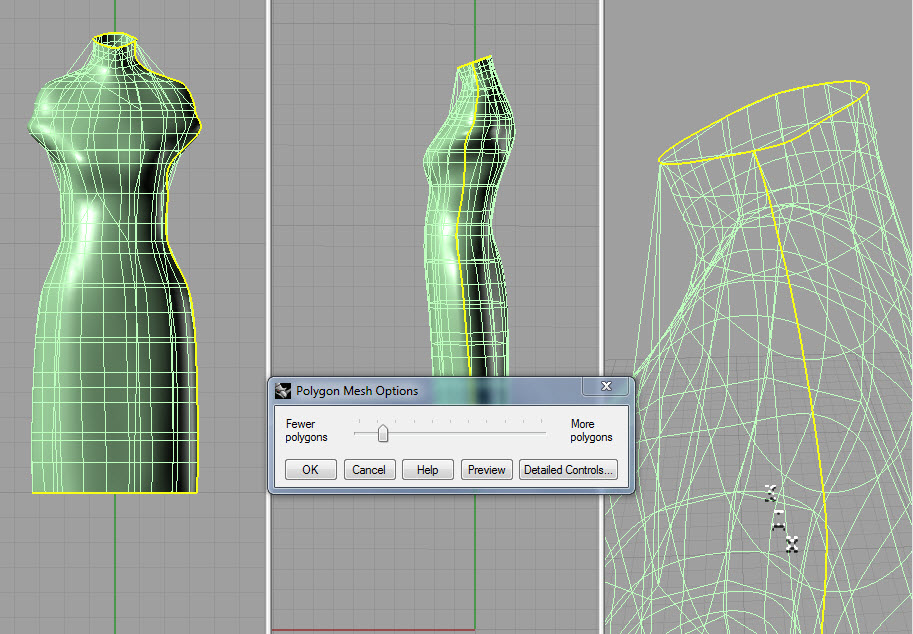Click the Rhino icon in the dialog title bar
Viewport: 913px width, 634px height.
[x=283, y=391]
